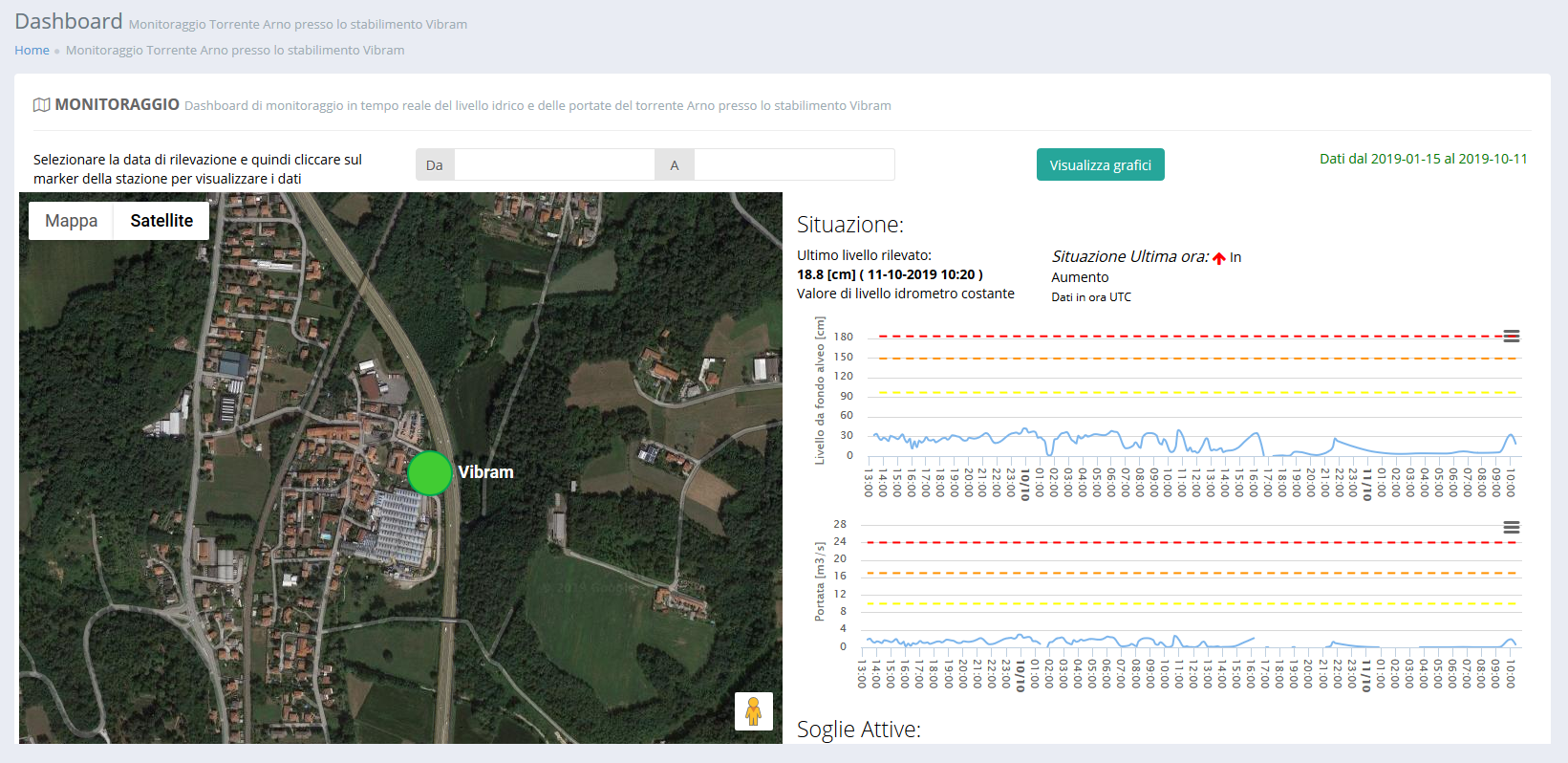Screen dimensions: 1568x763
Task: Click the 'Dati in ora UTC' note
Action: [x=1091, y=297]
